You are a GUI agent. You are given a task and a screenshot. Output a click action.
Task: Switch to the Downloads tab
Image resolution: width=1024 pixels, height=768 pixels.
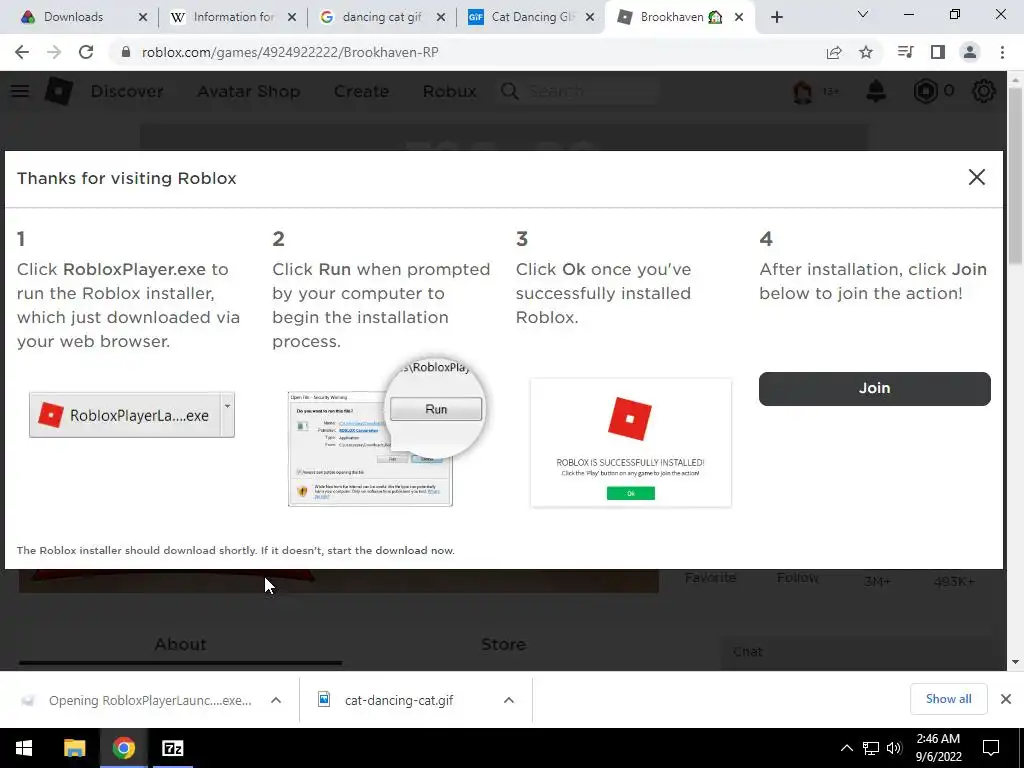click(x=73, y=17)
